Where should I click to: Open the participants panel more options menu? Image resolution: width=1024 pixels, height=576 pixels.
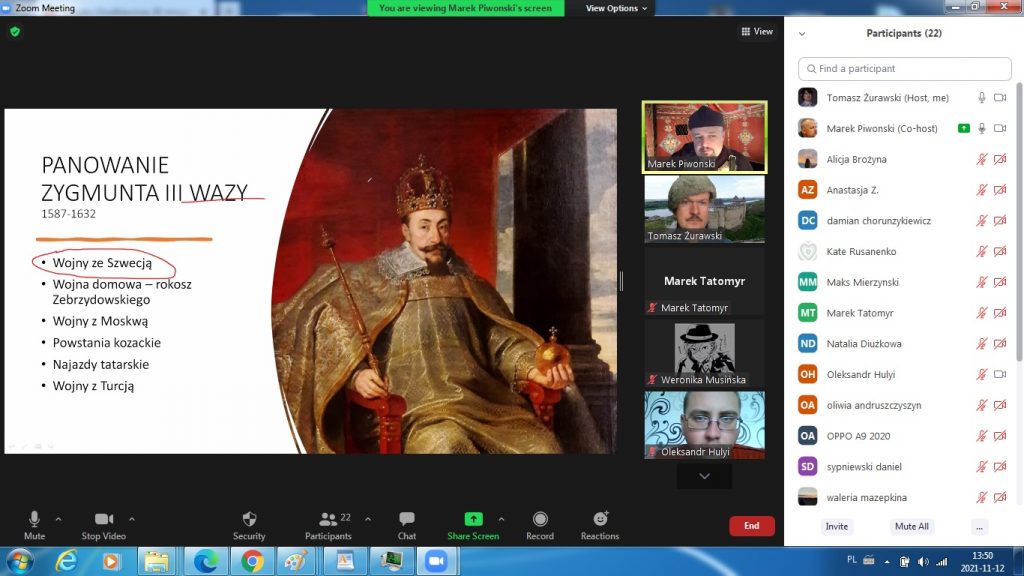tap(979, 527)
